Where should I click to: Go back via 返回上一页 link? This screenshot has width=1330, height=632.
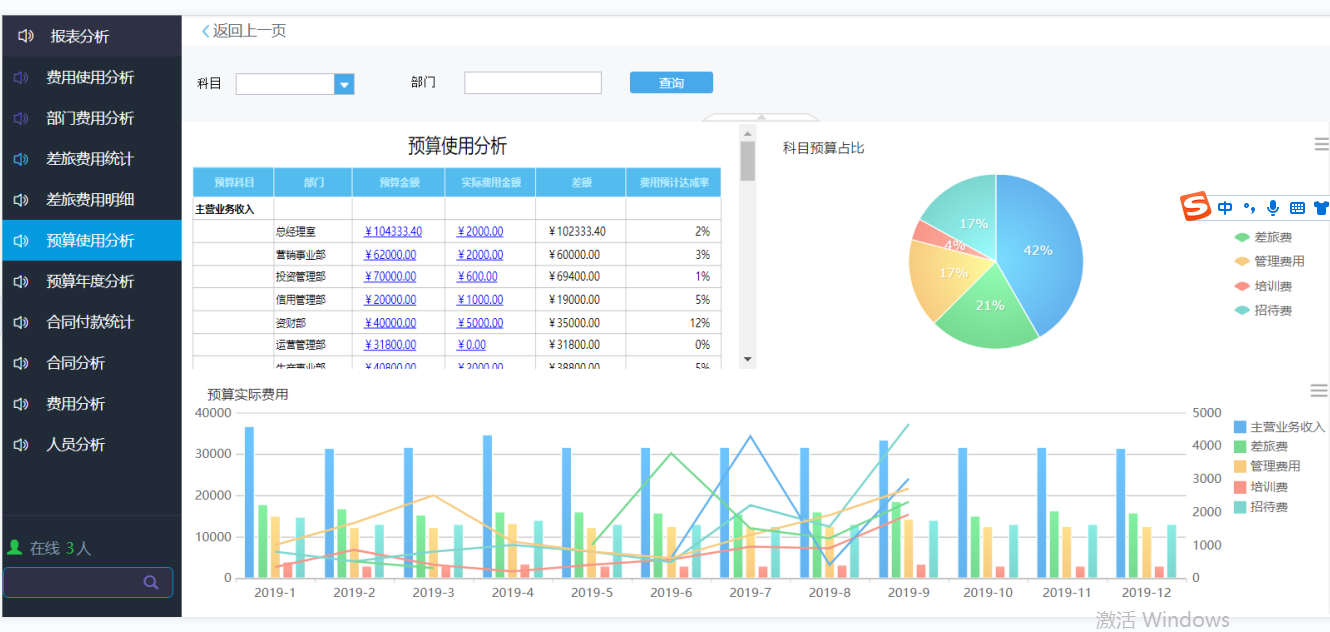click(244, 31)
